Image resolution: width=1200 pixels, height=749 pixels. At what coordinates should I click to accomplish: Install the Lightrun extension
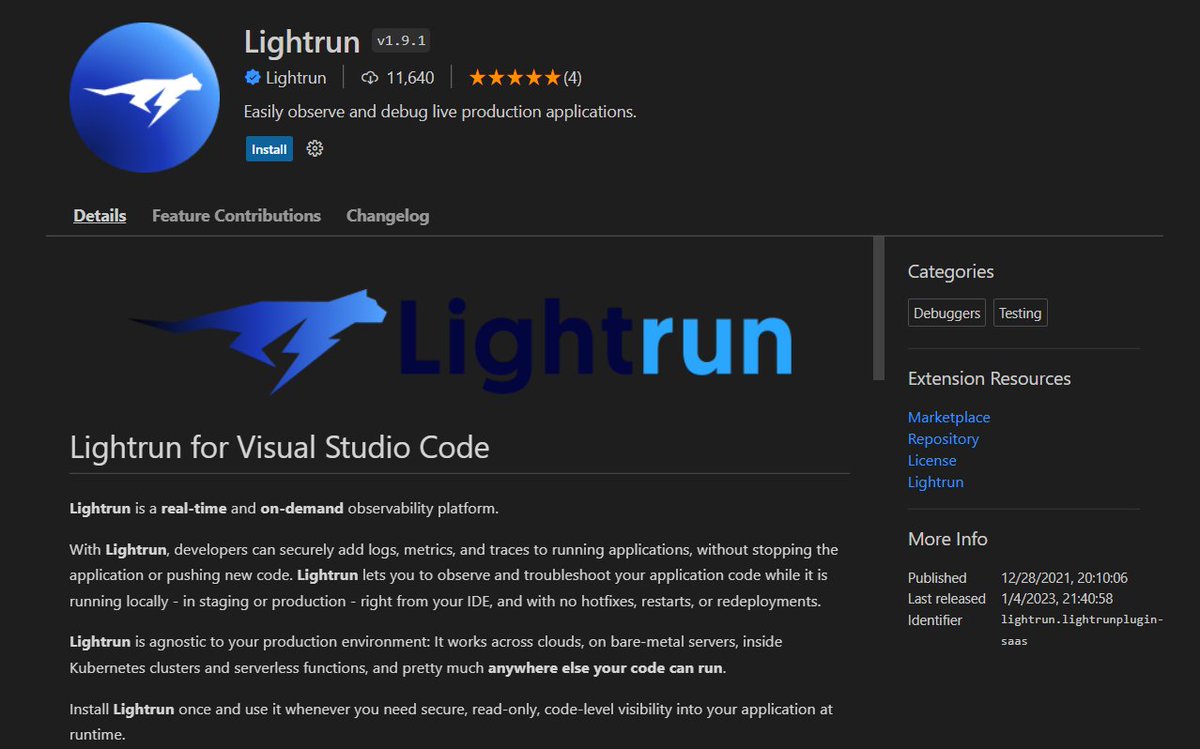[269, 149]
